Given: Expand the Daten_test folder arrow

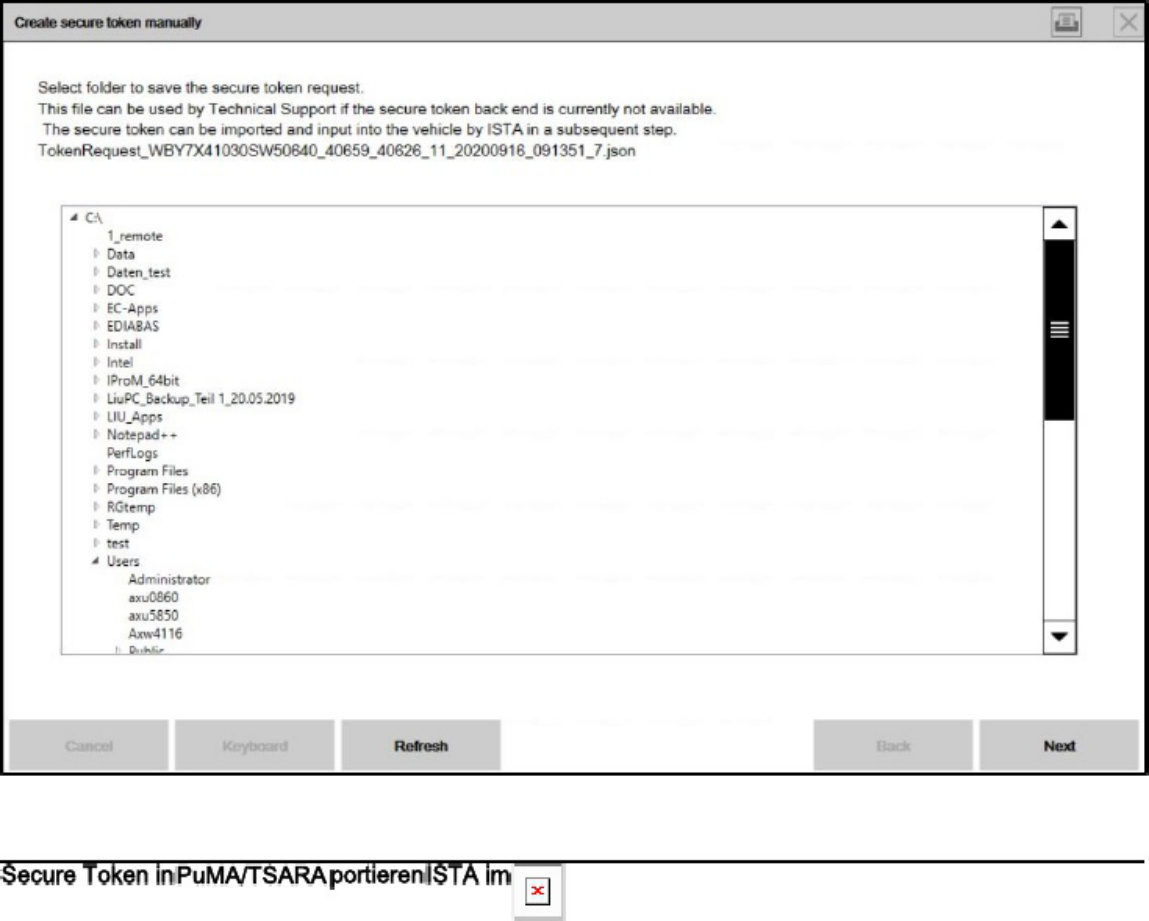Looking at the screenshot, I should (x=96, y=272).
